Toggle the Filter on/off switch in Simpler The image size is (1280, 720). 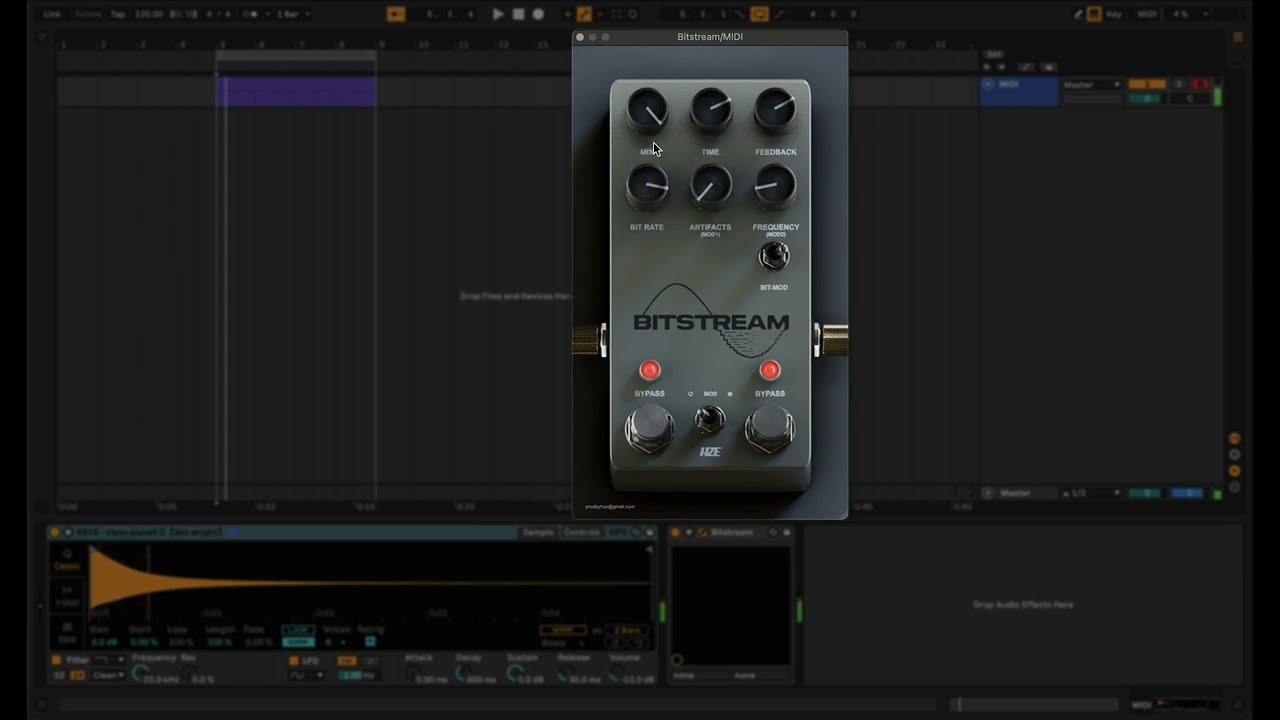point(56,660)
